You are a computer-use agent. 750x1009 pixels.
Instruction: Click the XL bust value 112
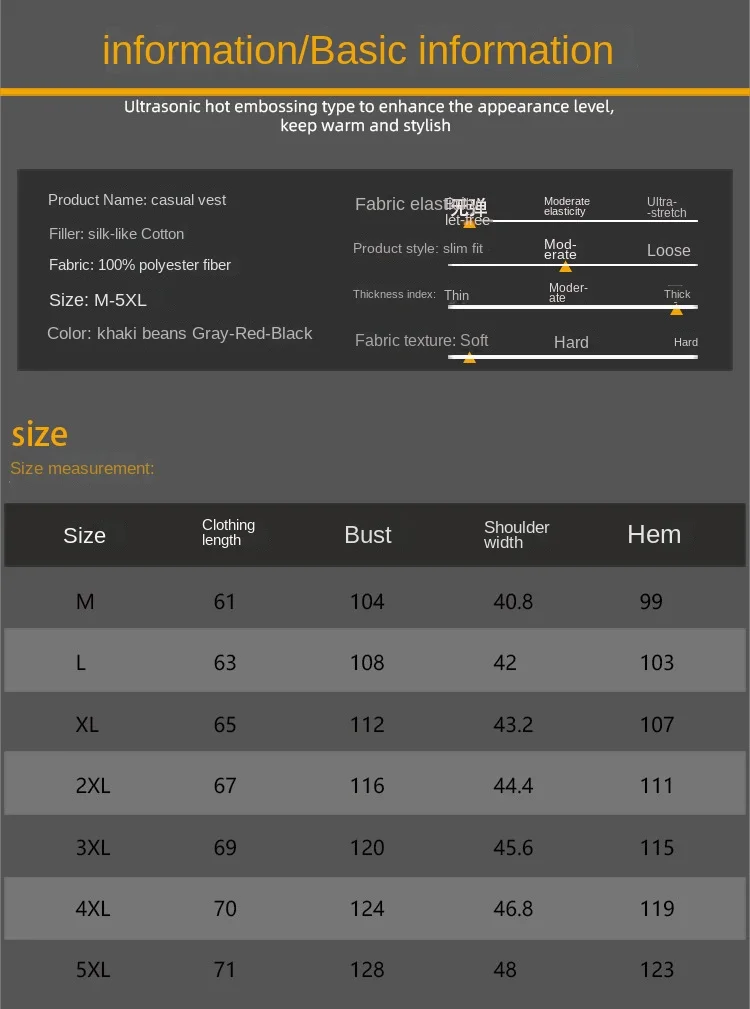[367, 724]
